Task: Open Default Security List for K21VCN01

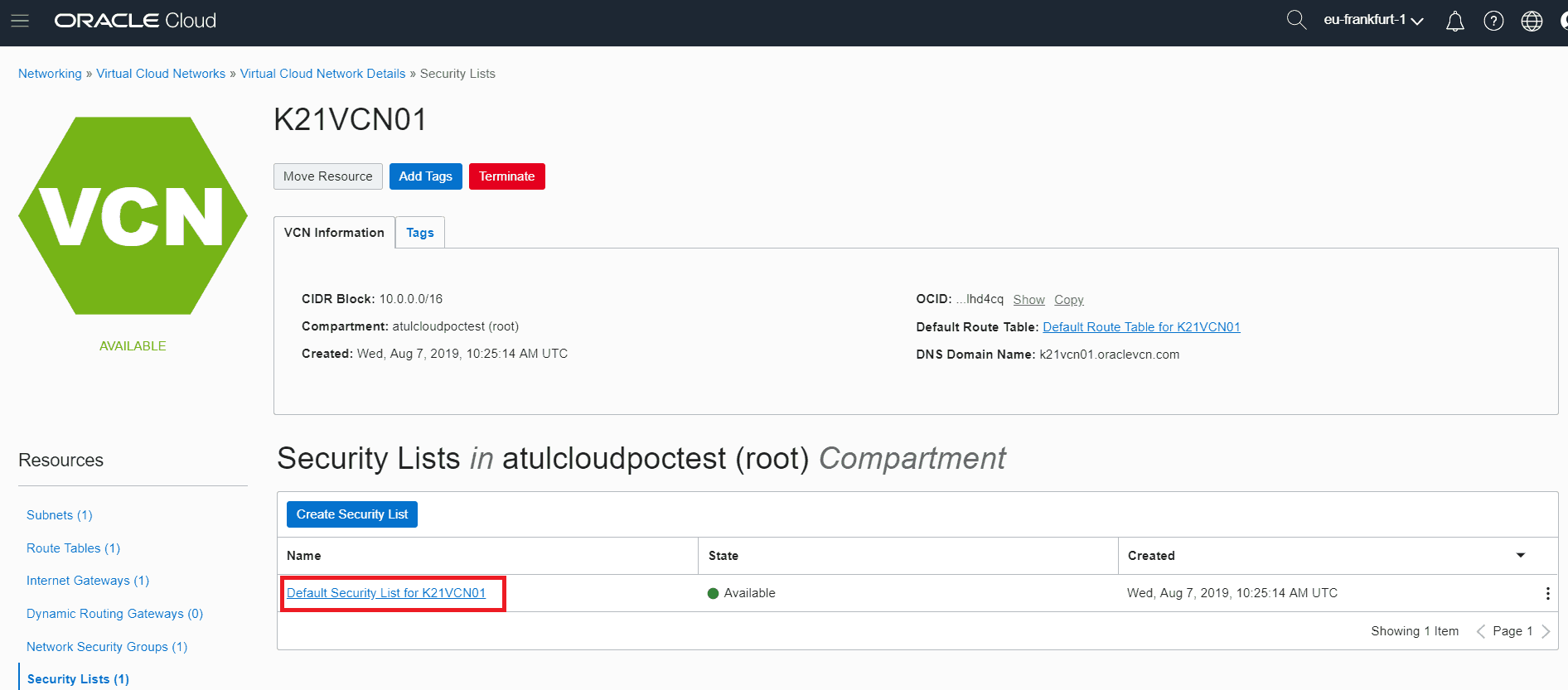Action: point(386,593)
